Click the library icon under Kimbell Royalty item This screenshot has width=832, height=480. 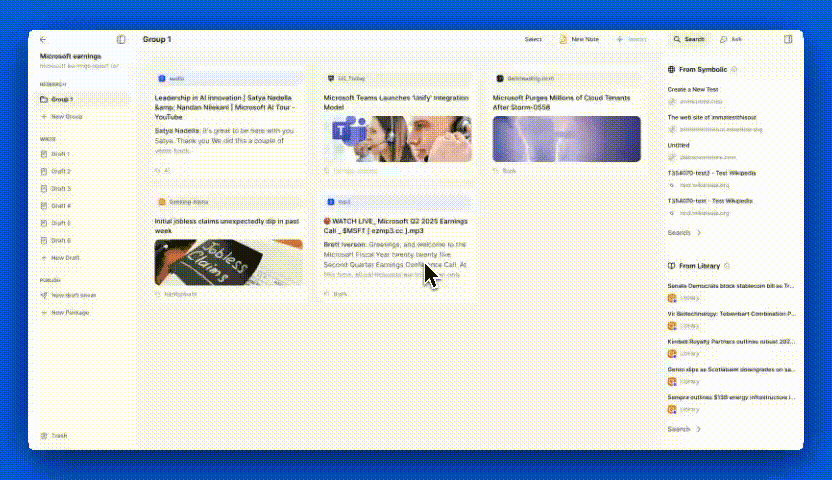(x=672, y=354)
